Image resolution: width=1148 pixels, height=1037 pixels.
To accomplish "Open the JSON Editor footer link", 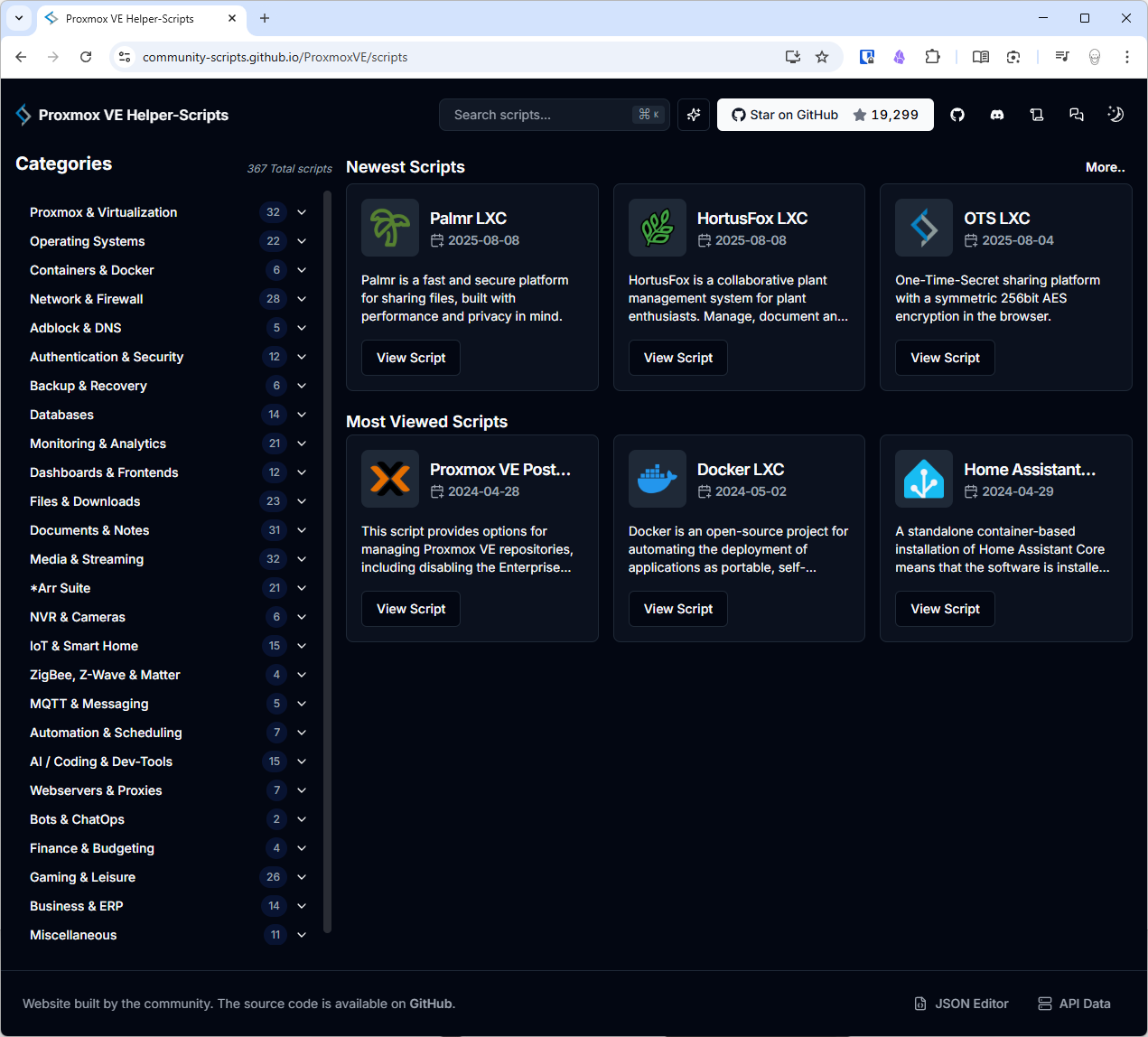I will click(961, 1004).
